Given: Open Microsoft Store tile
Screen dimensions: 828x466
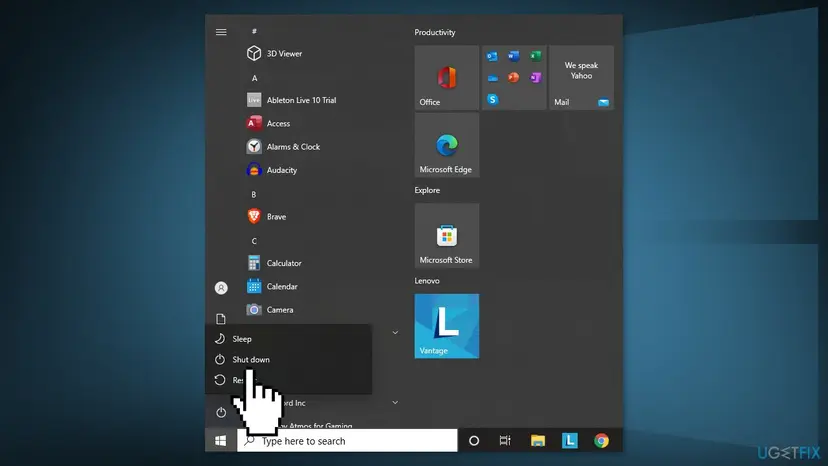Looking at the screenshot, I should (x=447, y=236).
